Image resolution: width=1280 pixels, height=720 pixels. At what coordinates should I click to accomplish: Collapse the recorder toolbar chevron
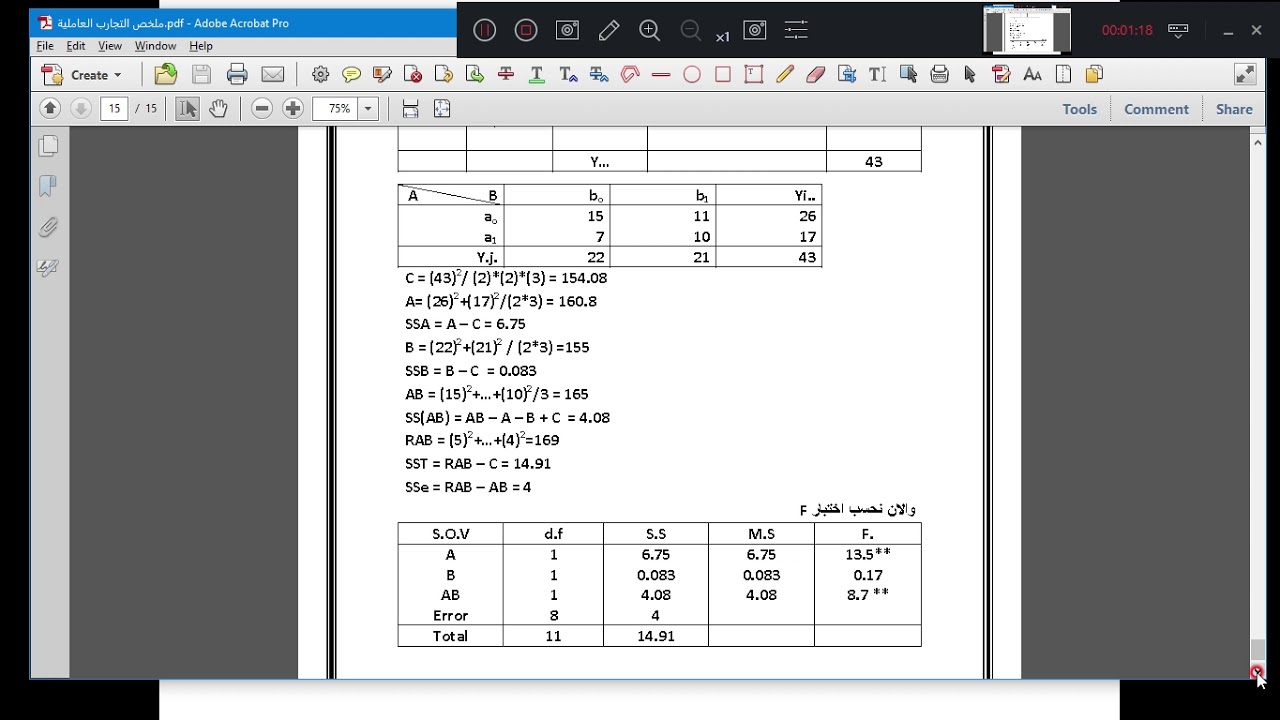(x=1178, y=30)
